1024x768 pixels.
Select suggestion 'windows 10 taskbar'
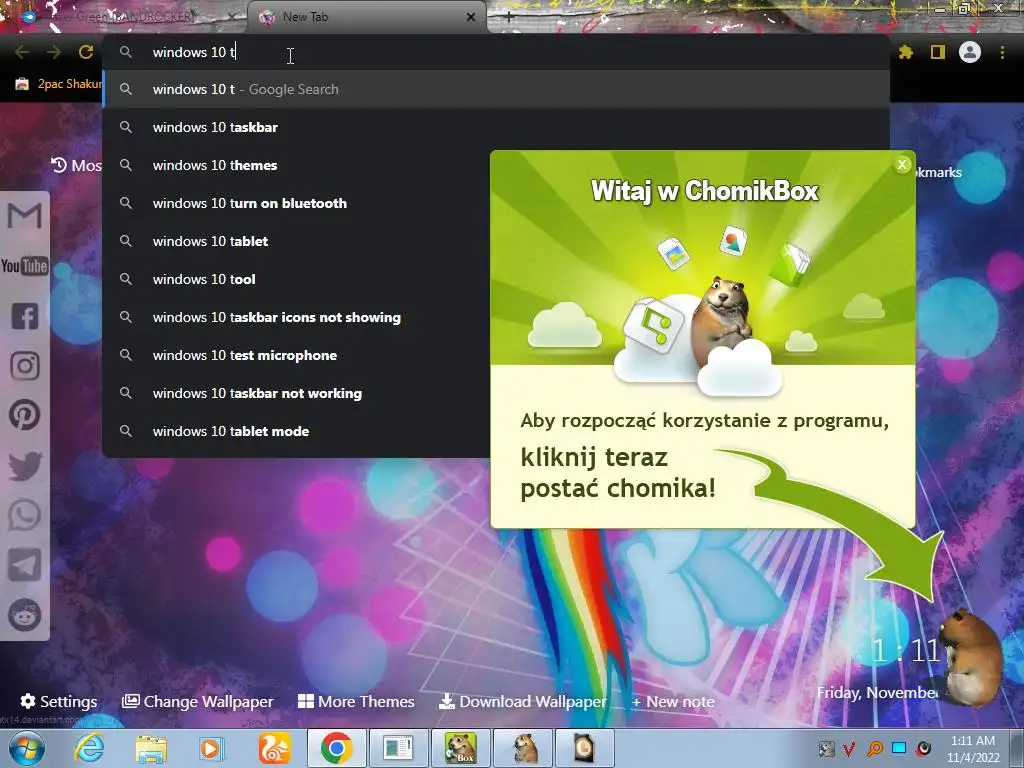496,127
